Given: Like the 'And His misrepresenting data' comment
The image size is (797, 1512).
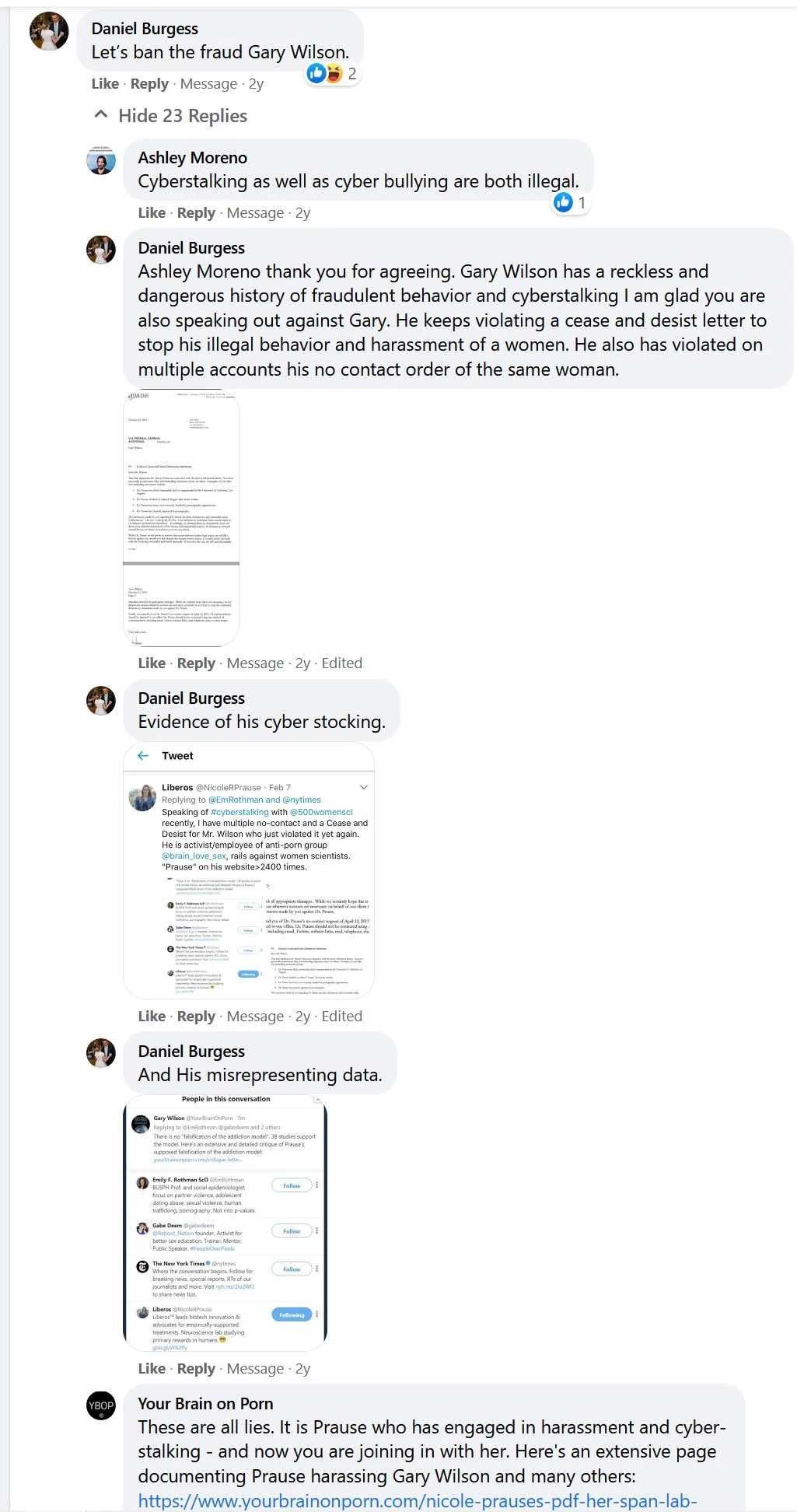Looking at the screenshot, I should [152, 1368].
